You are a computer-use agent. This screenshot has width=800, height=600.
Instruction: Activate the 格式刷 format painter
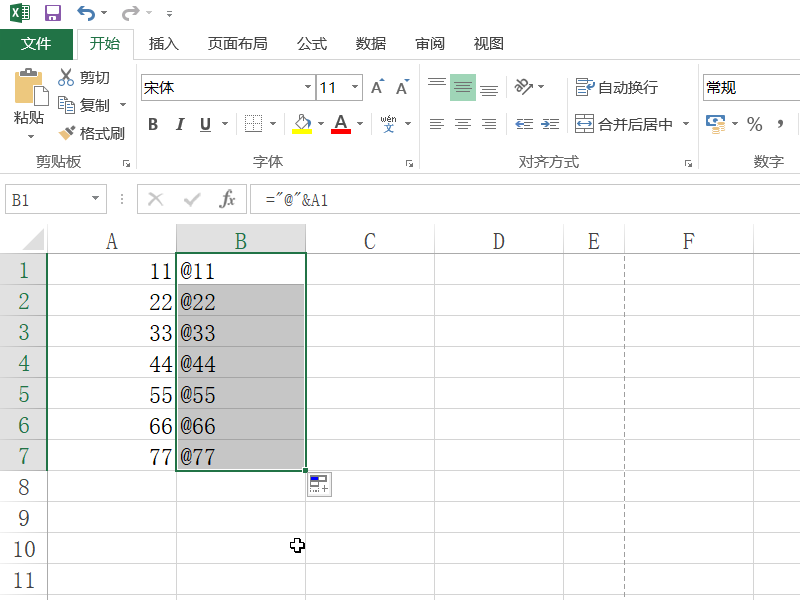pos(91,134)
